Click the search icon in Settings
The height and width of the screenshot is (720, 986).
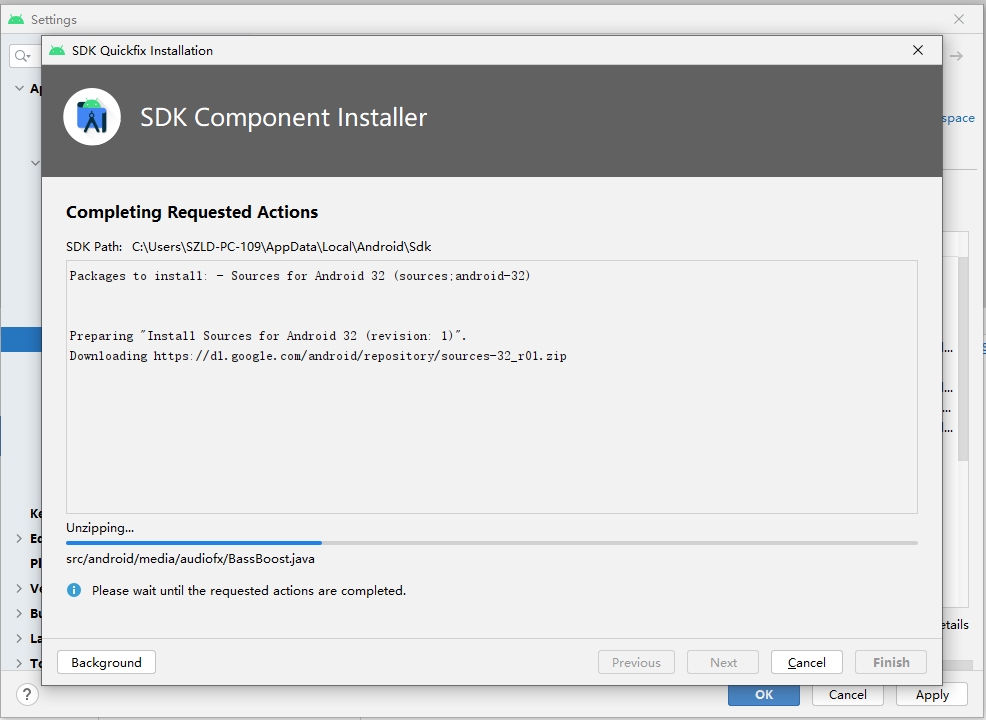point(23,56)
